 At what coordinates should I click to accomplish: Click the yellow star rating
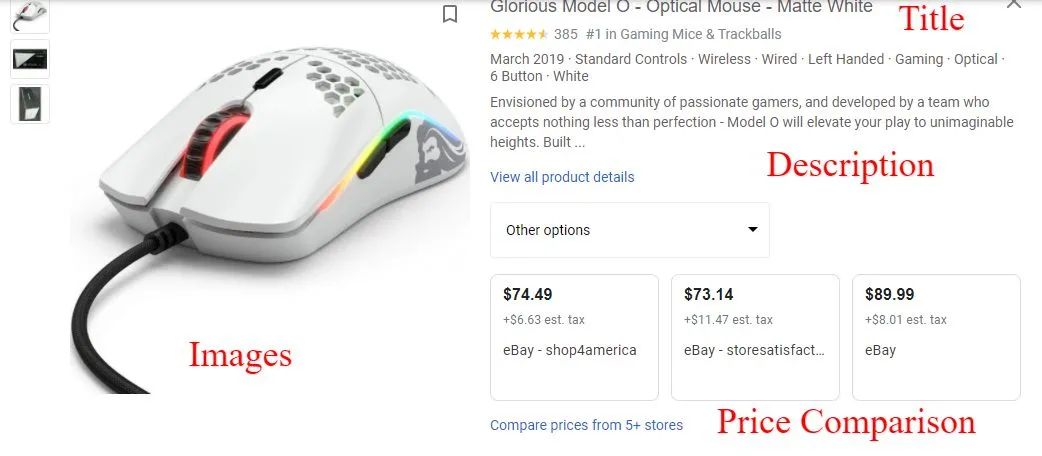pyautogui.click(x=518, y=34)
